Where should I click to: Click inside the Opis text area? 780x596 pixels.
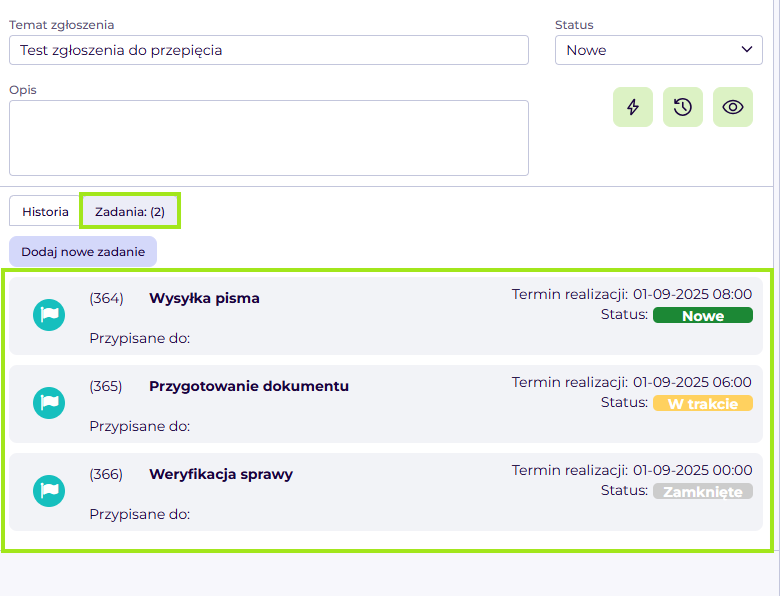tap(269, 138)
